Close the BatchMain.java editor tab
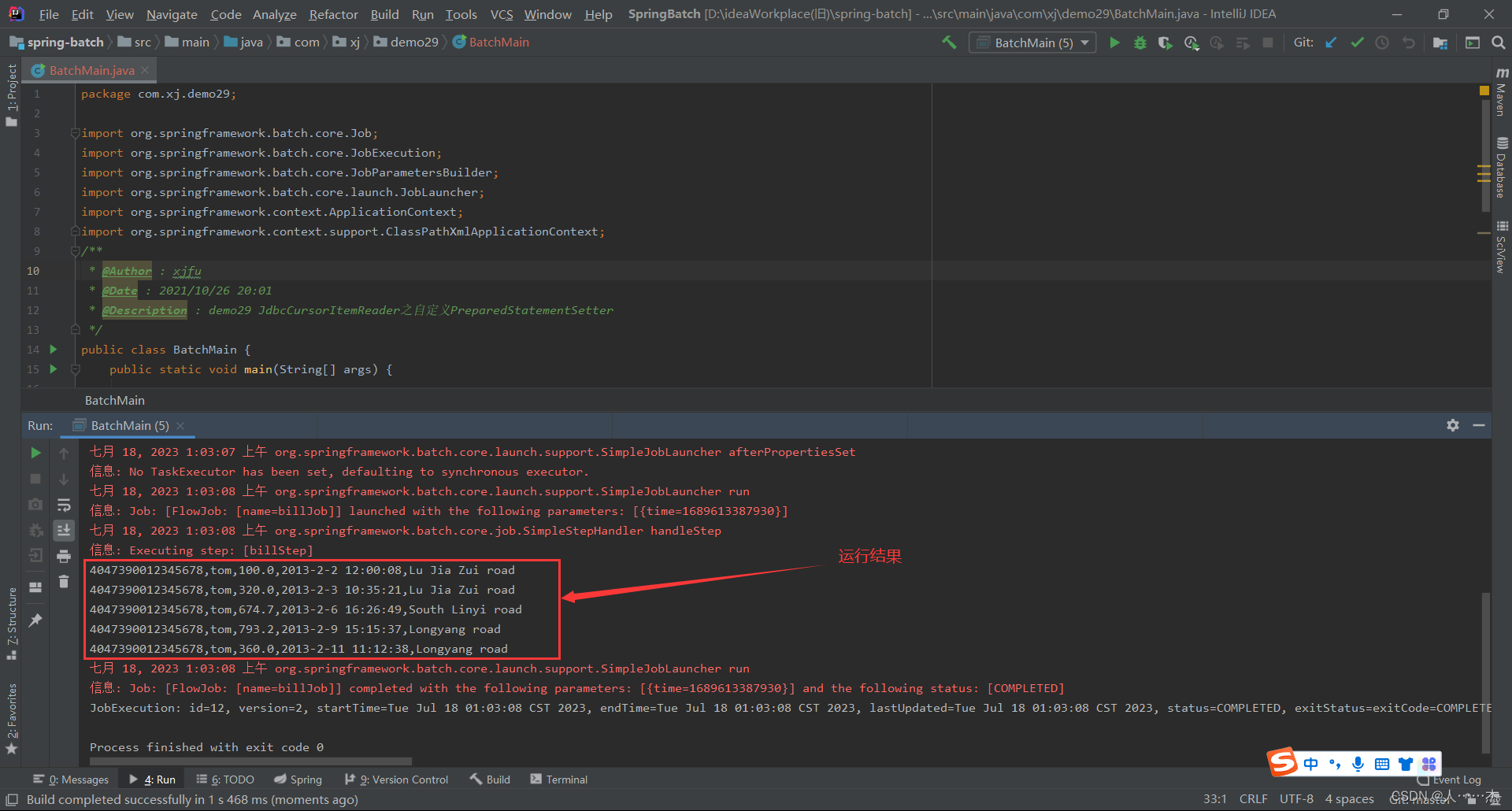 (x=145, y=70)
